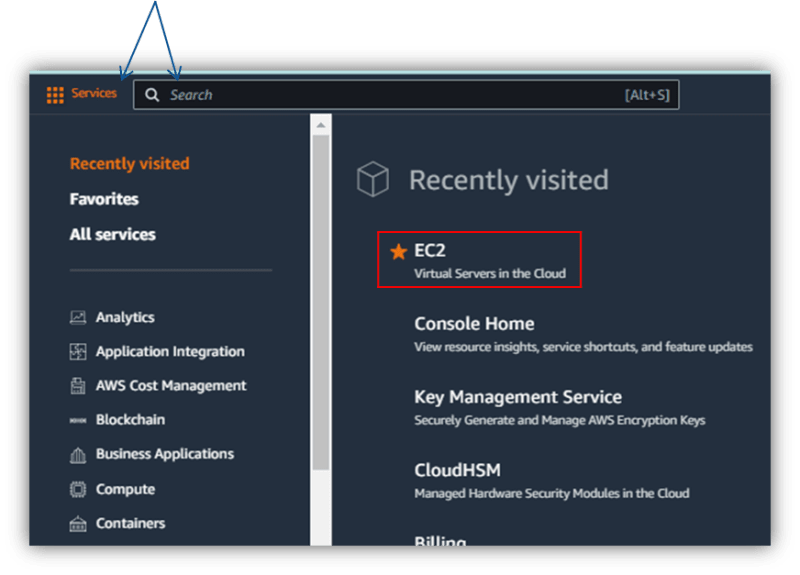The height and width of the screenshot is (575, 800).
Task: Click the Business Applications icon
Action: (78, 455)
